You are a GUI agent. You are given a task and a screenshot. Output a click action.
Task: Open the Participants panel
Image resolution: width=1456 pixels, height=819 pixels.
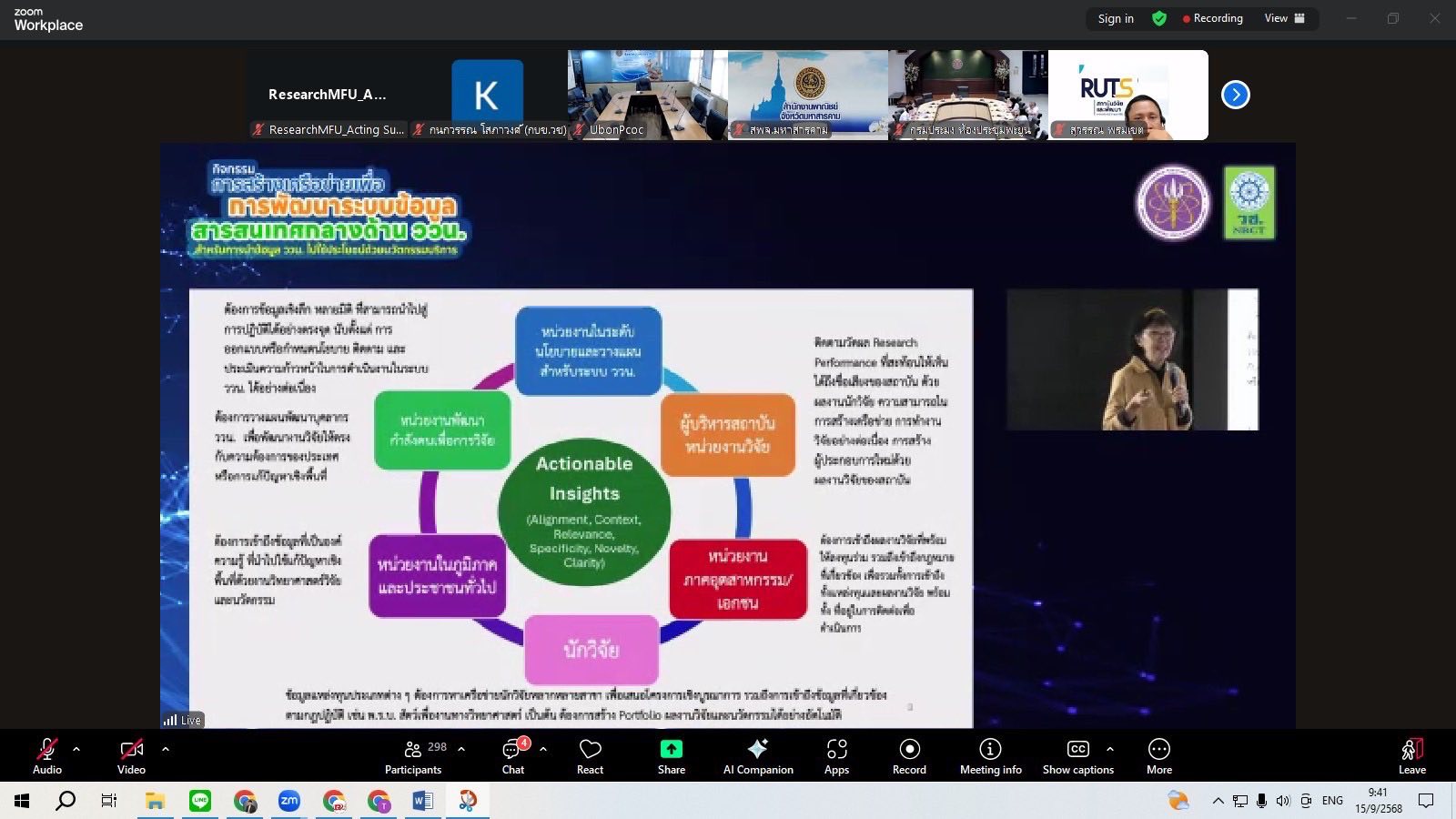point(414,754)
